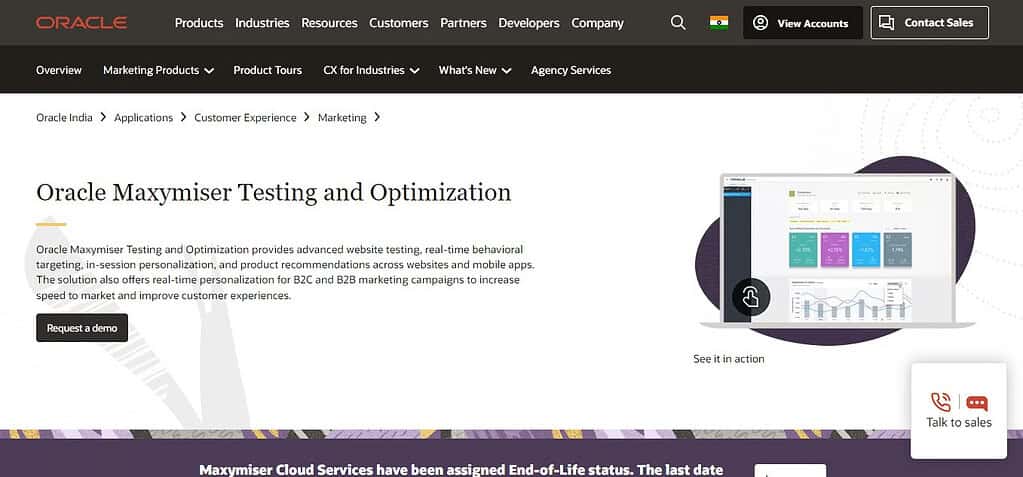
Task: Select the India flag country icon
Action: (x=719, y=23)
